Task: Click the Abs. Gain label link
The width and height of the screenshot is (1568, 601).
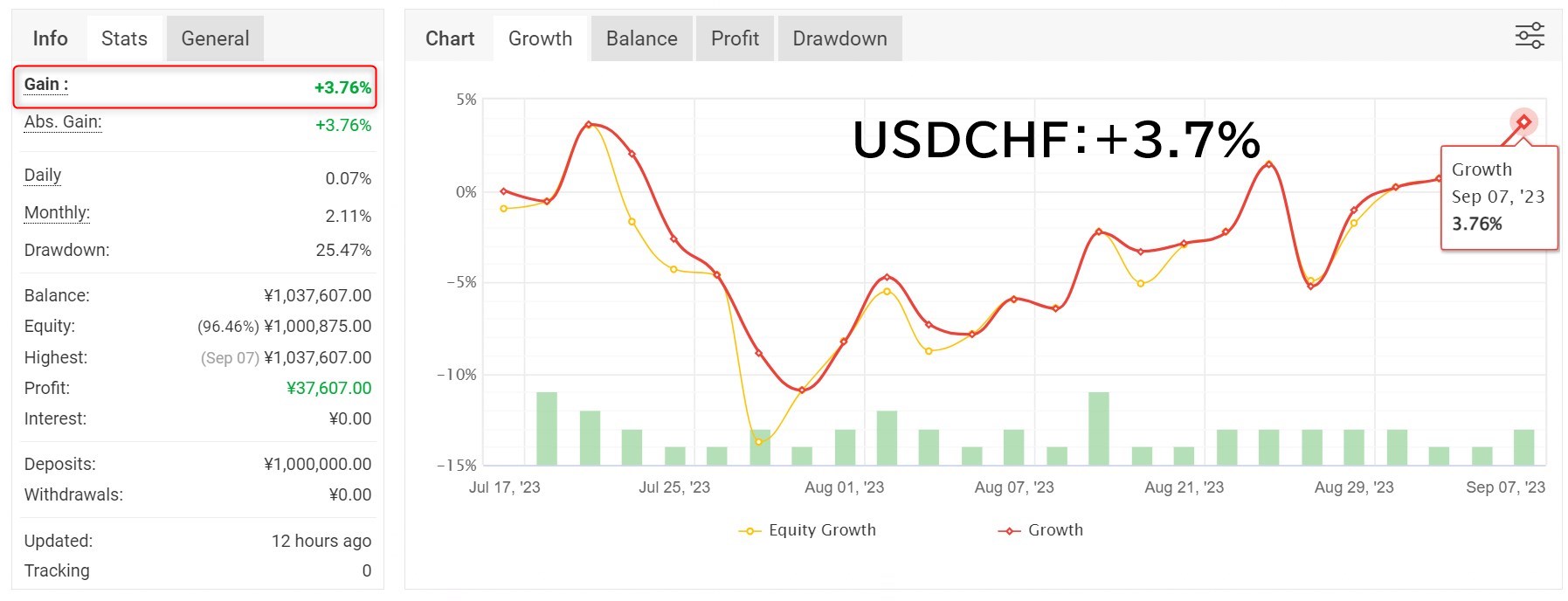Action: click(63, 122)
